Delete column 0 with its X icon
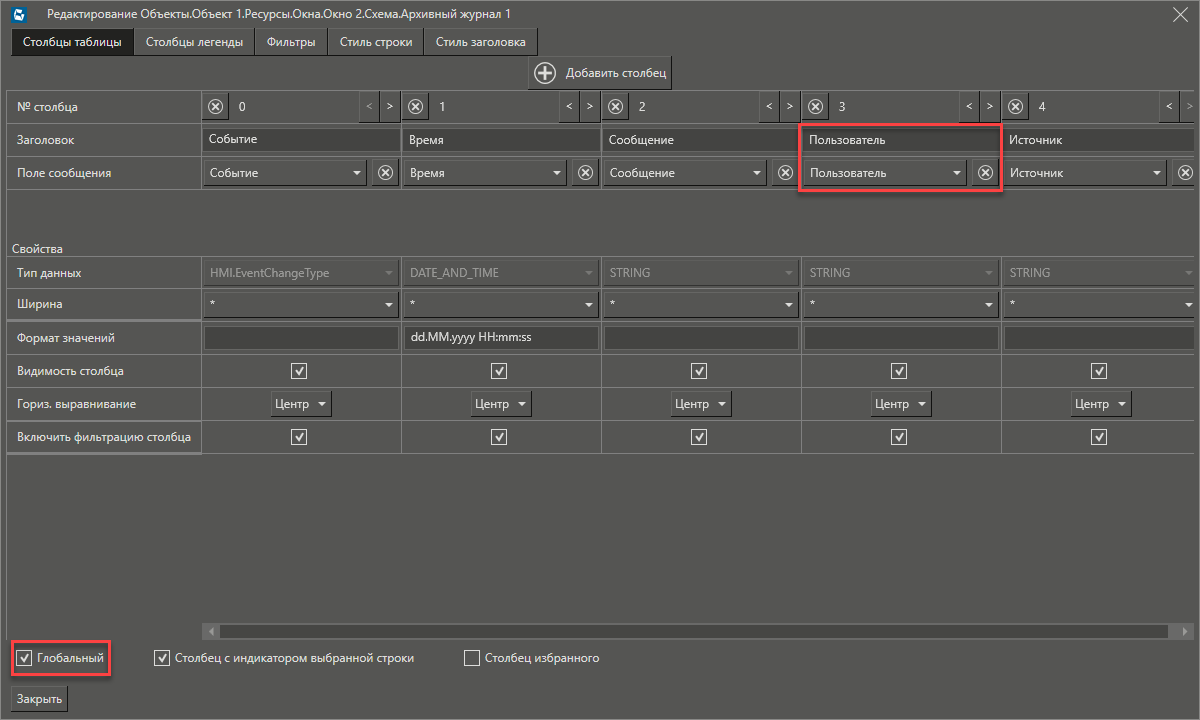Image resolution: width=1200 pixels, height=720 pixels. [216, 106]
